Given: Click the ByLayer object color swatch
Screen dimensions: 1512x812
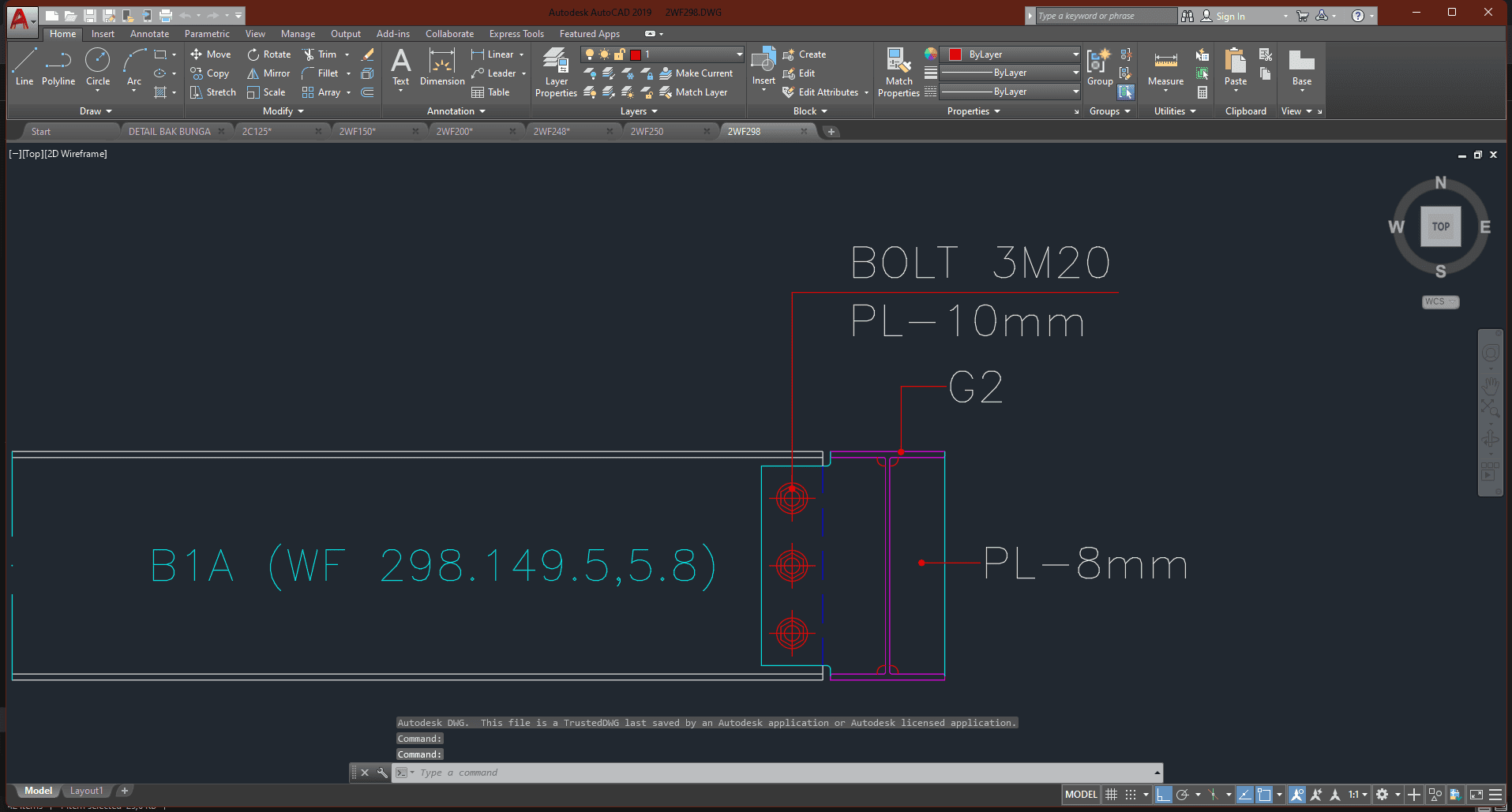Looking at the screenshot, I should click(x=955, y=54).
